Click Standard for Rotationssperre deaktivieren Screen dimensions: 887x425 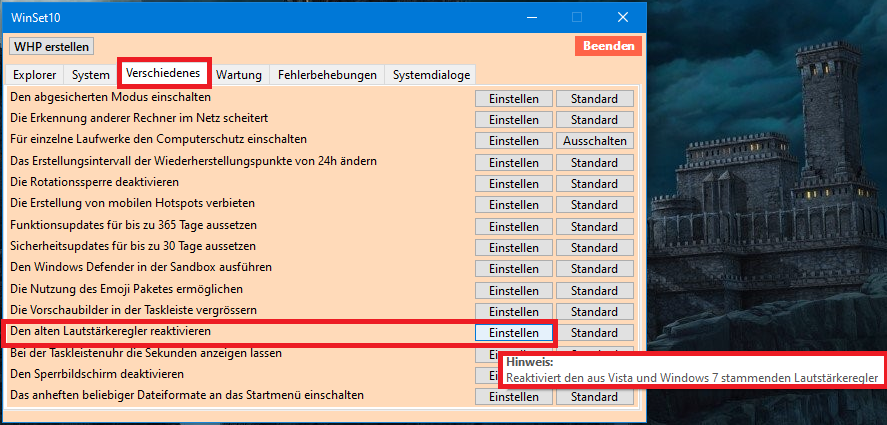(x=595, y=183)
